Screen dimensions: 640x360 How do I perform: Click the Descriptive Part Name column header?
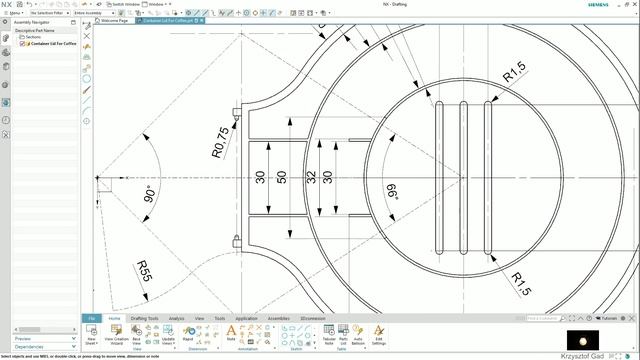point(45,30)
